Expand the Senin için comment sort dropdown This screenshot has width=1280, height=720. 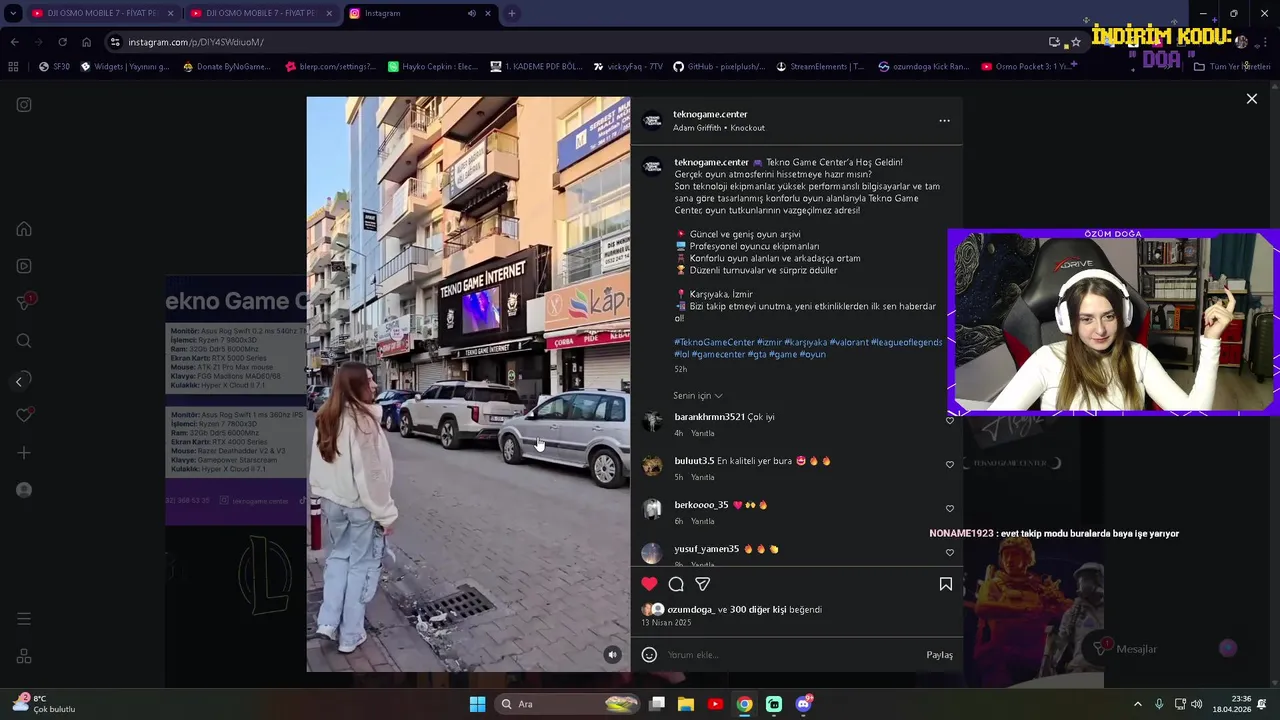698,396
